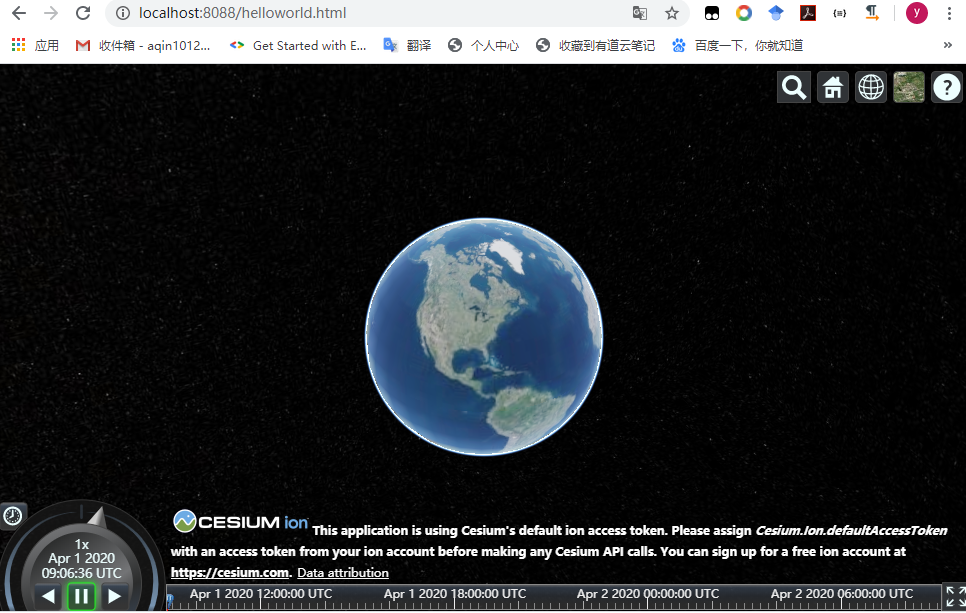
Task: Reload the helloworld.html page
Action: point(82,14)
